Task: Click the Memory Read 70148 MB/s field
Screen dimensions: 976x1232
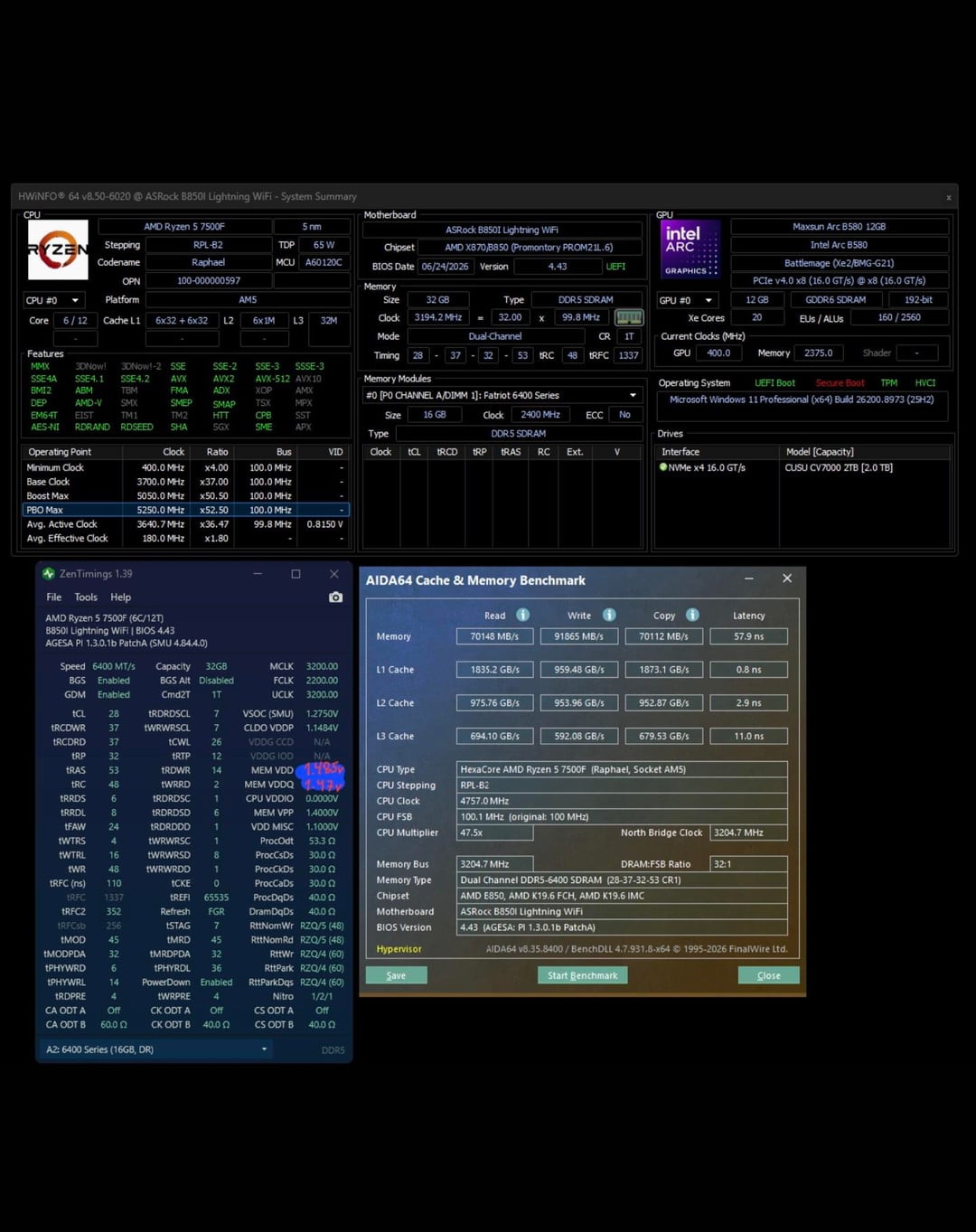Action: point(494,636)
